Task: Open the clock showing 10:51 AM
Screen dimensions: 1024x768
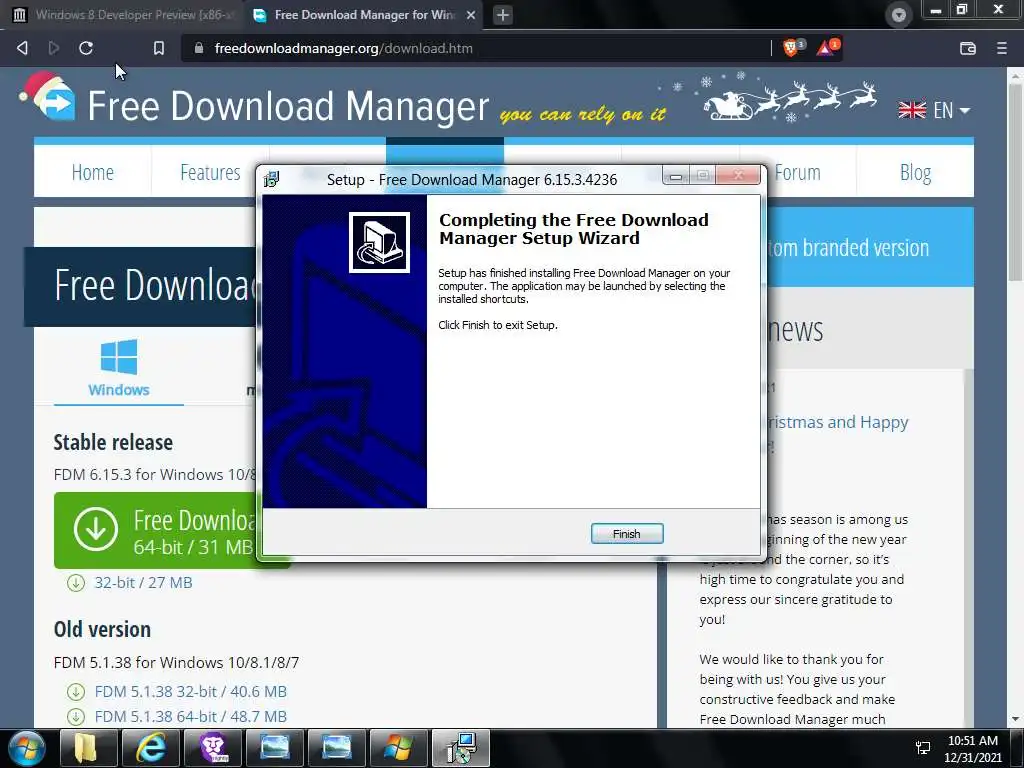Action: click(973, 749)
